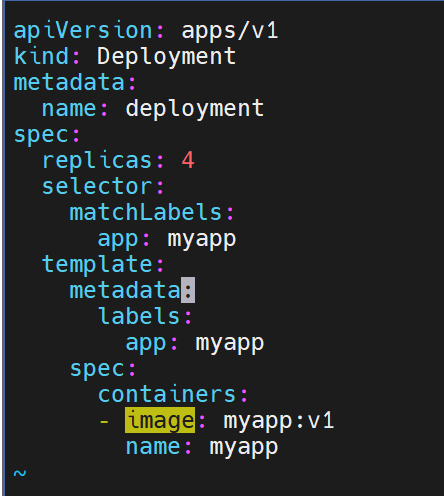Click the 'deployment' name value
444x496 pixels.
[x=195, y=109]
